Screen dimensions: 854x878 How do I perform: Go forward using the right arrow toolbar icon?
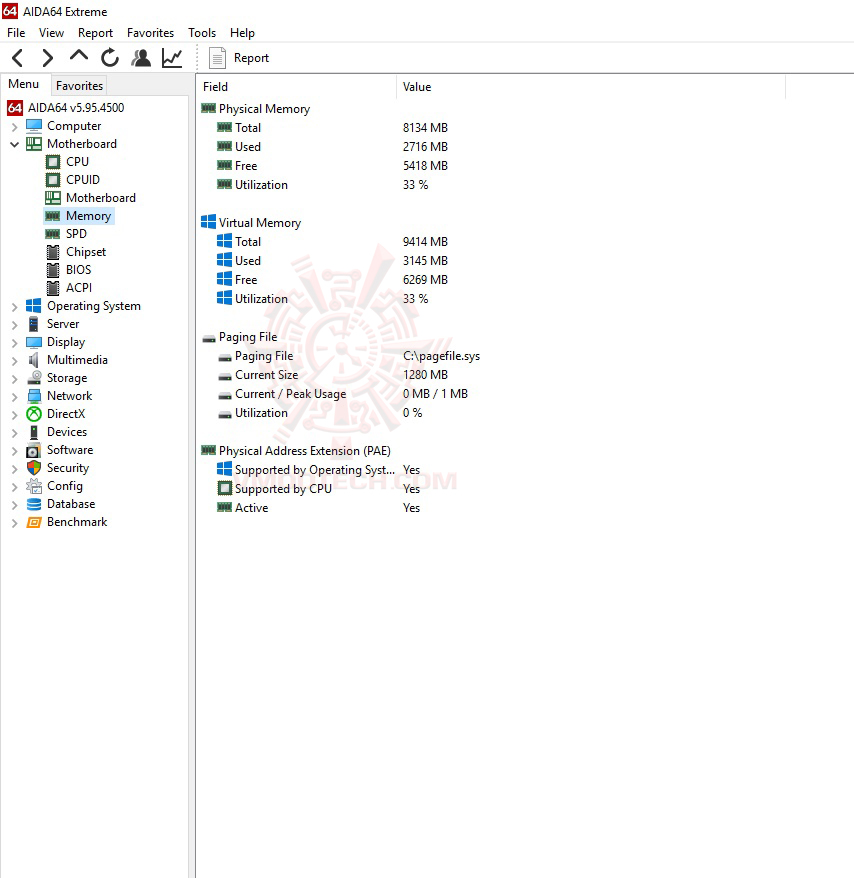tap(48, 58)
